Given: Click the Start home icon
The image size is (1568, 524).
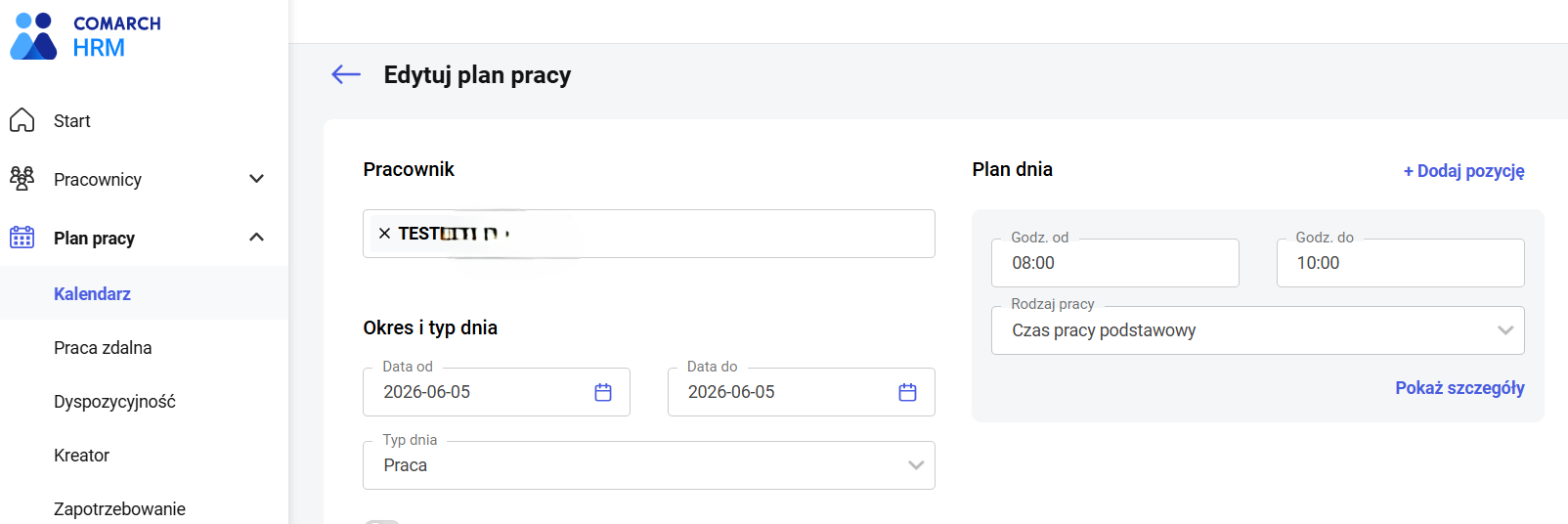Looking at the screenshot, I should (22, 120).
